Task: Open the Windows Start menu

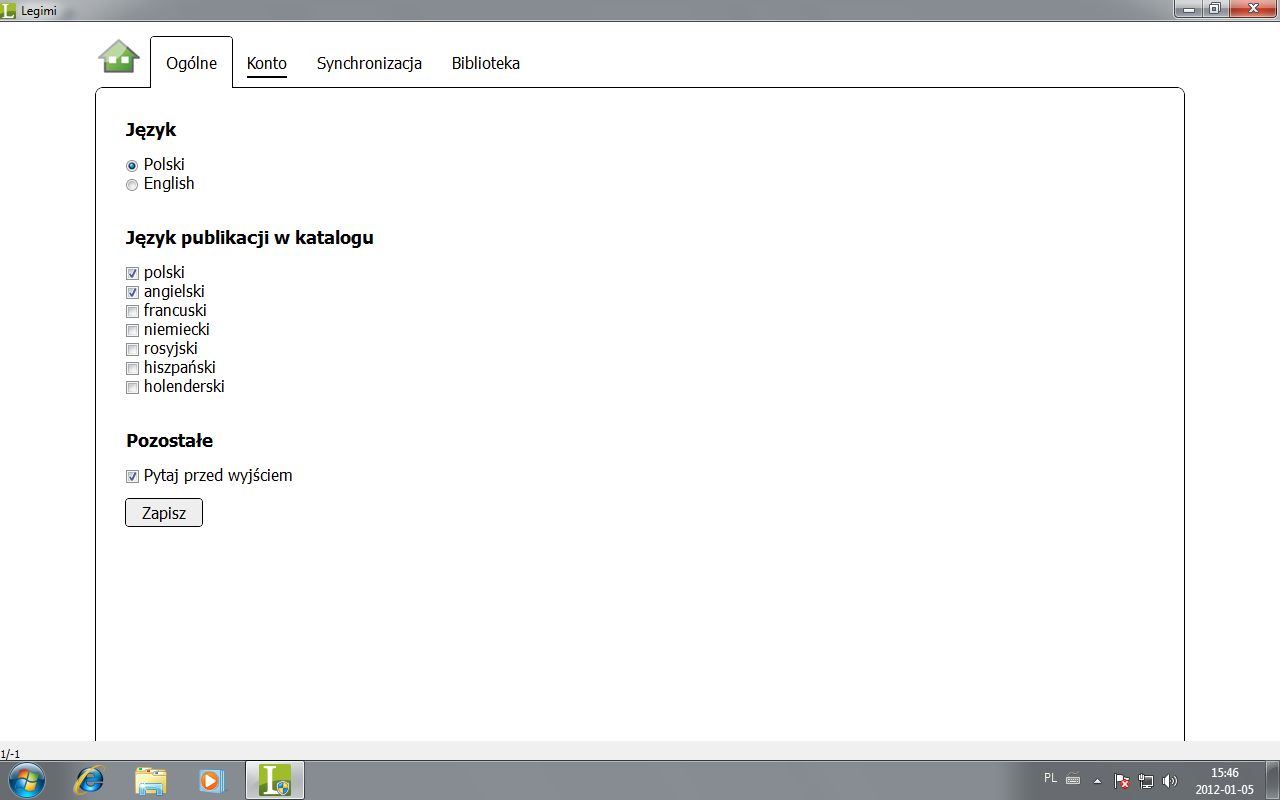Action: point(26,780)
